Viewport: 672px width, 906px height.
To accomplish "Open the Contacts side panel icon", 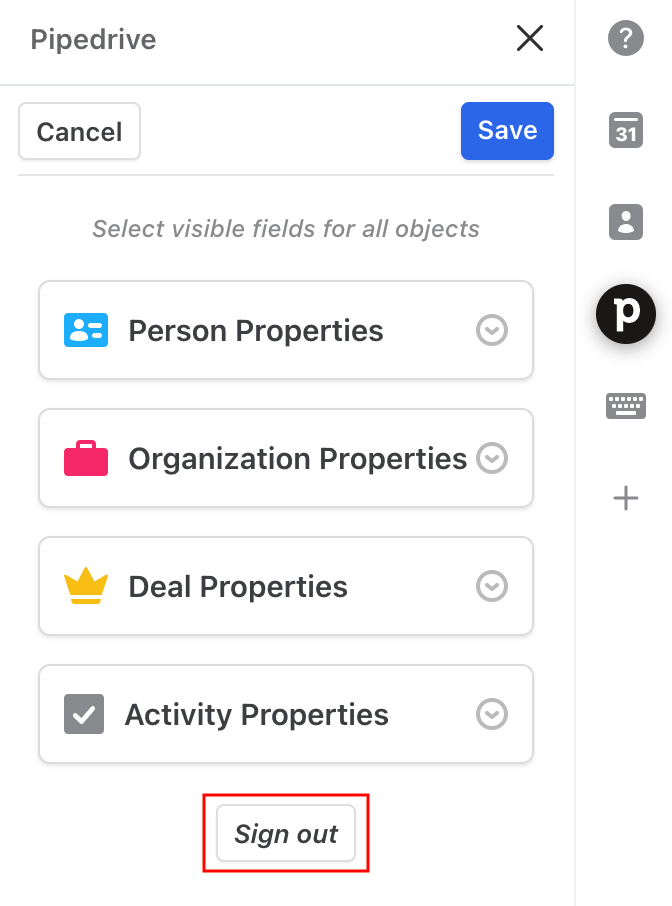I will point(626,222).
